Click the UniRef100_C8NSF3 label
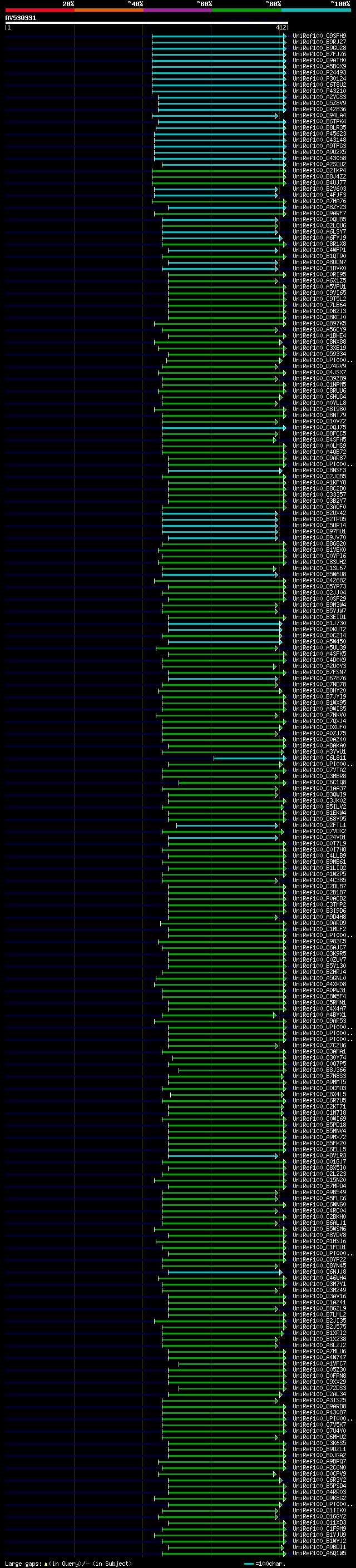This screenshot has width=356, height=1568. (319, 471)
